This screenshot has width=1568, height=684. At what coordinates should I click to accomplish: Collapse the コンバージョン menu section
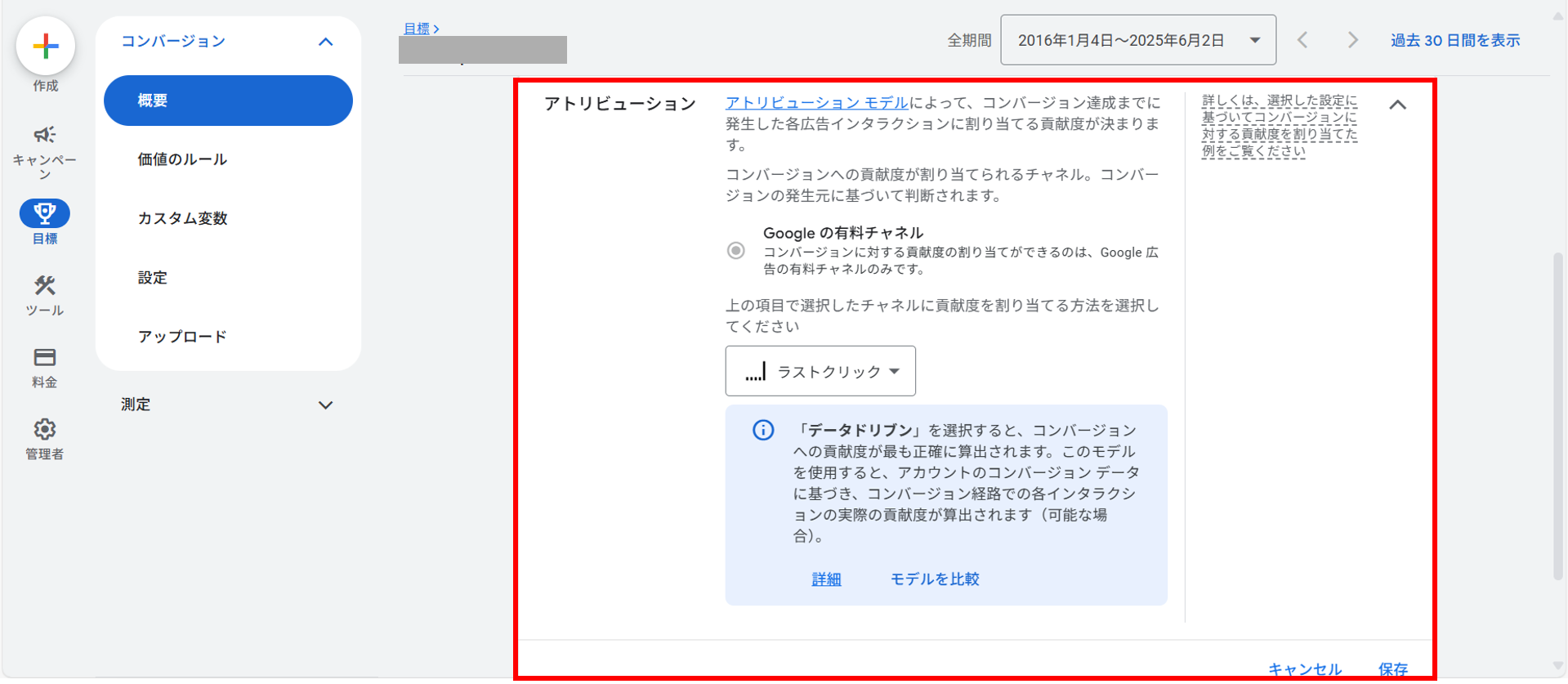click(325, 42)
